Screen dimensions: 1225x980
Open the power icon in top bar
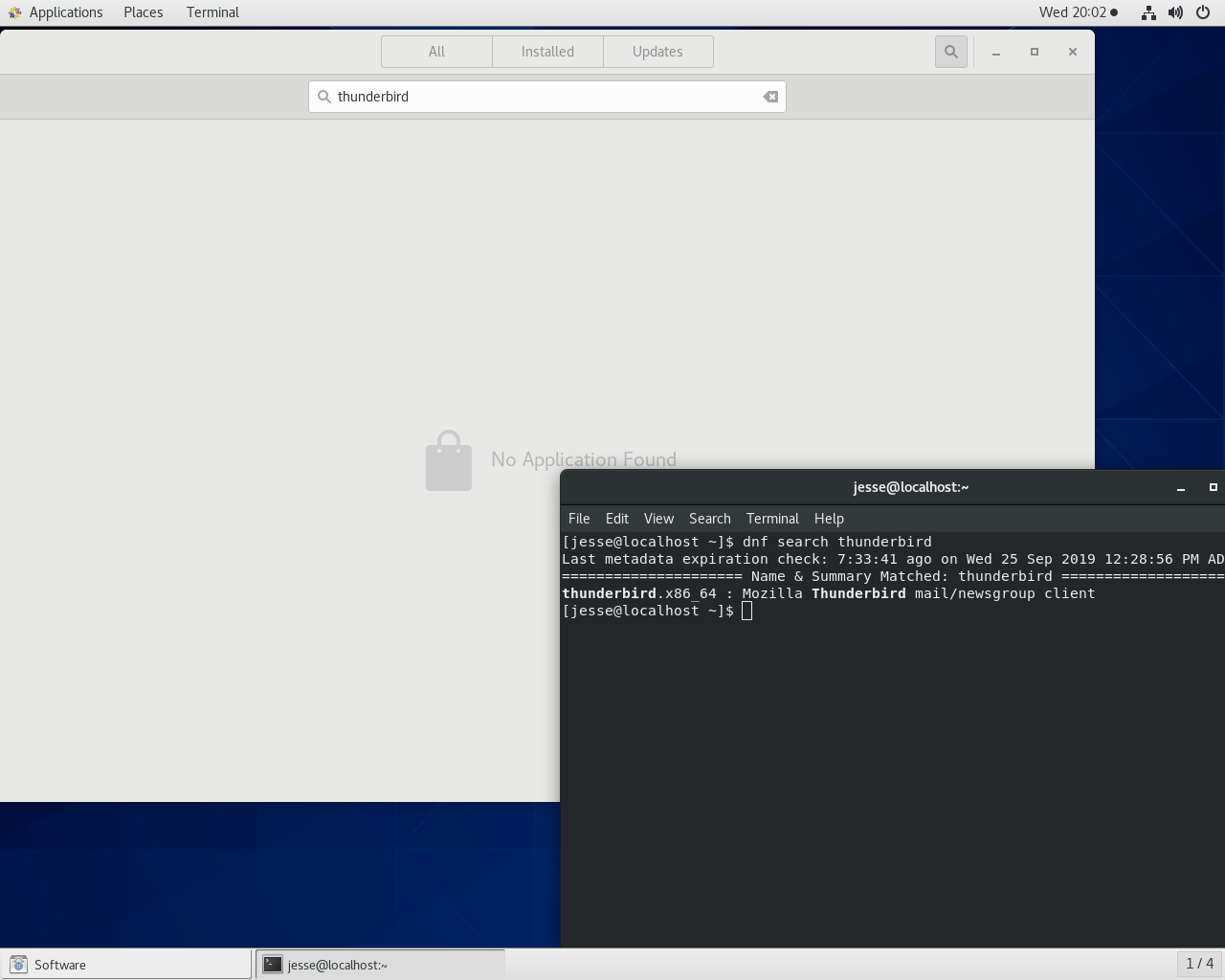click(1203, 12)
